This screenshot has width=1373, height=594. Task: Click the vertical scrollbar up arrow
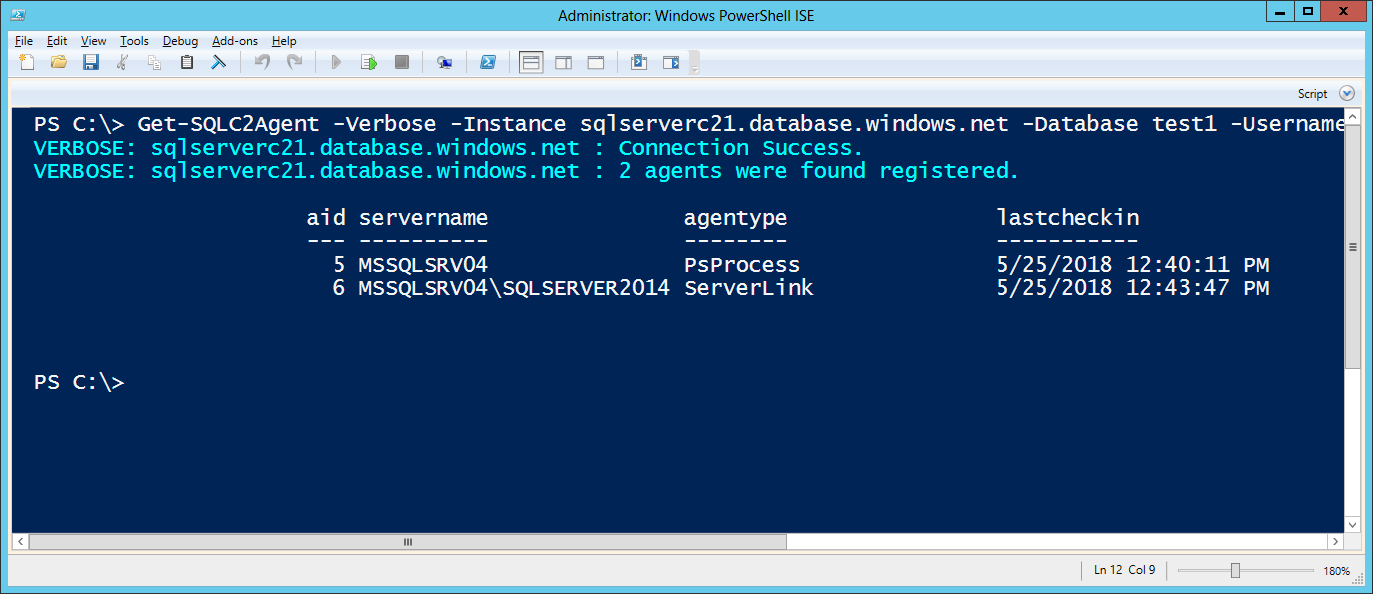click(x=1352, y=117)
